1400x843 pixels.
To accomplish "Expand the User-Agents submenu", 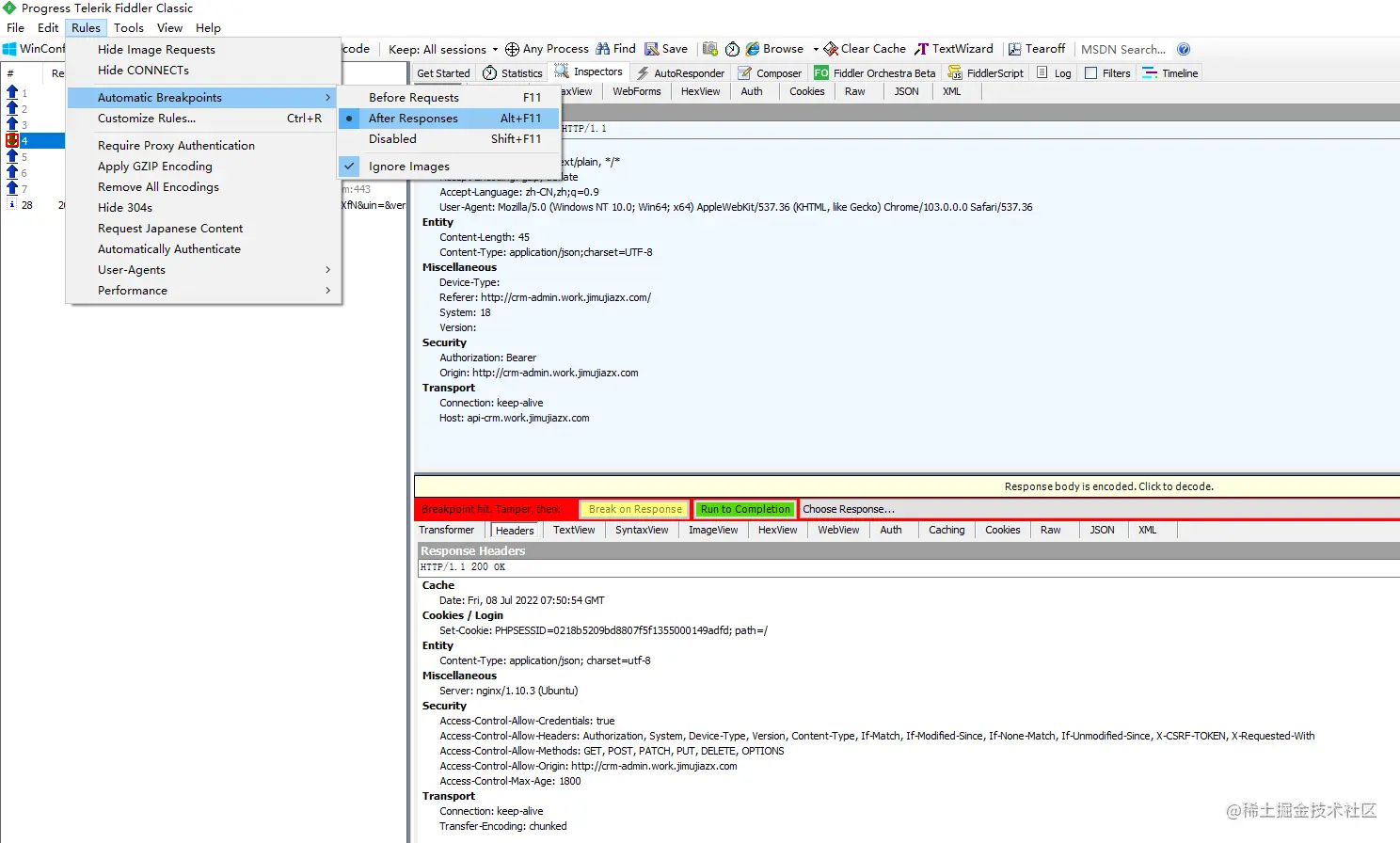I will [x=203, y=270].
